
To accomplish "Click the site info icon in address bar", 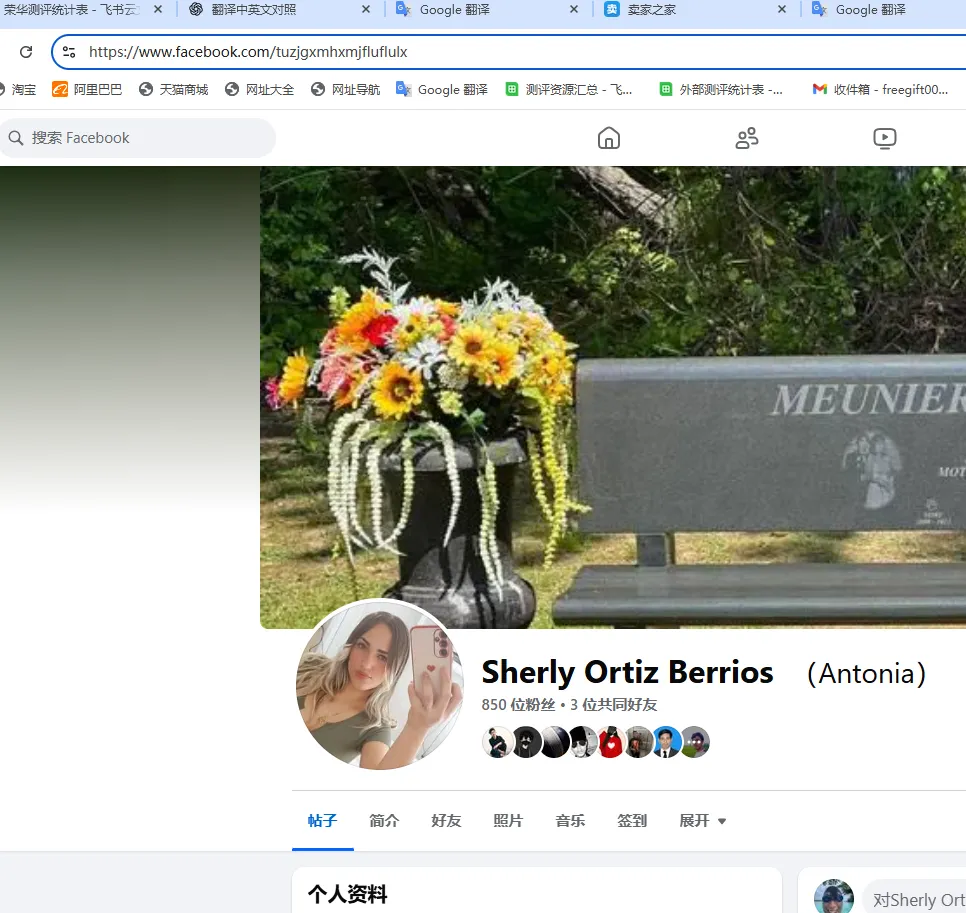I will pyautogui.click(x=69, y=52).
